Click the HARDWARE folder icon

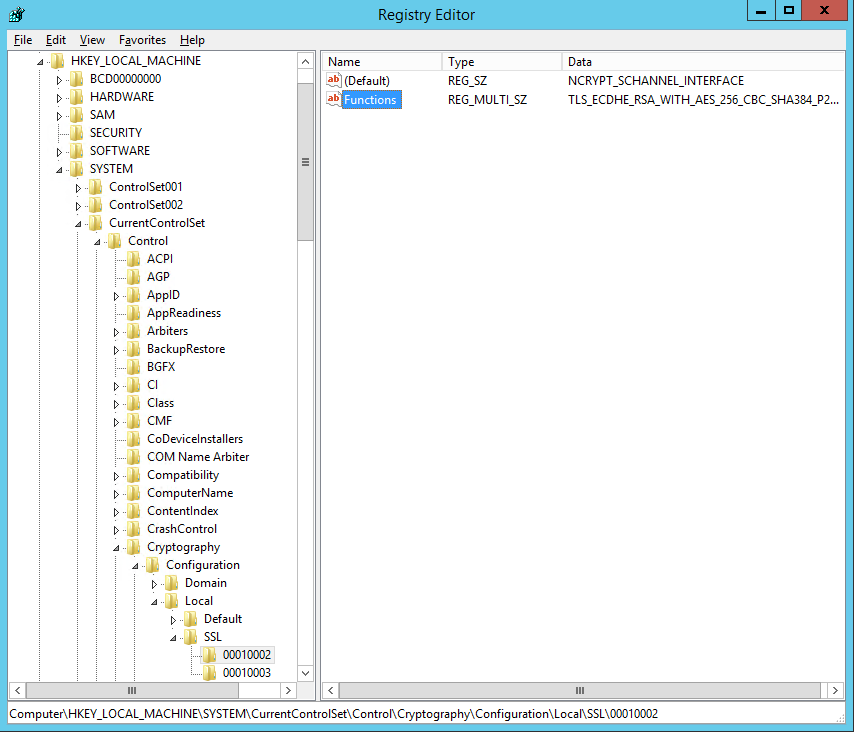pos(77,96)
